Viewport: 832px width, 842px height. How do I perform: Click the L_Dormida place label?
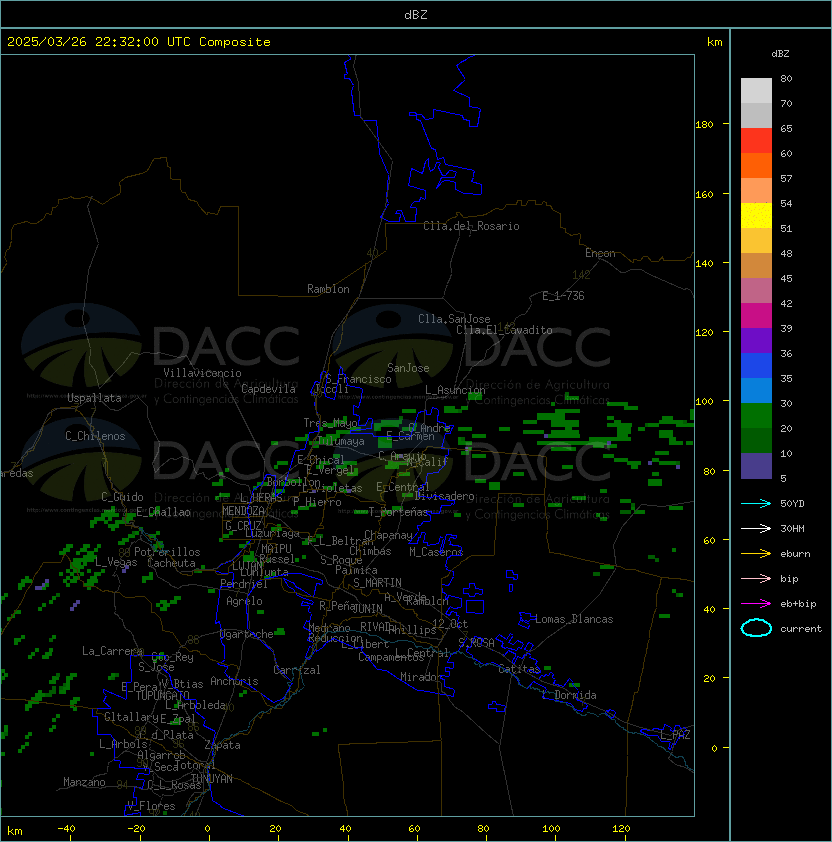coord(569,695)
